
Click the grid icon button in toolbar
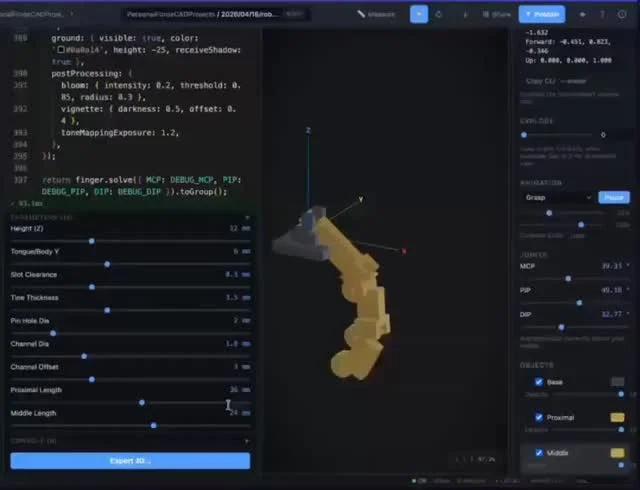pyautogui.click(x=496, y=14)
